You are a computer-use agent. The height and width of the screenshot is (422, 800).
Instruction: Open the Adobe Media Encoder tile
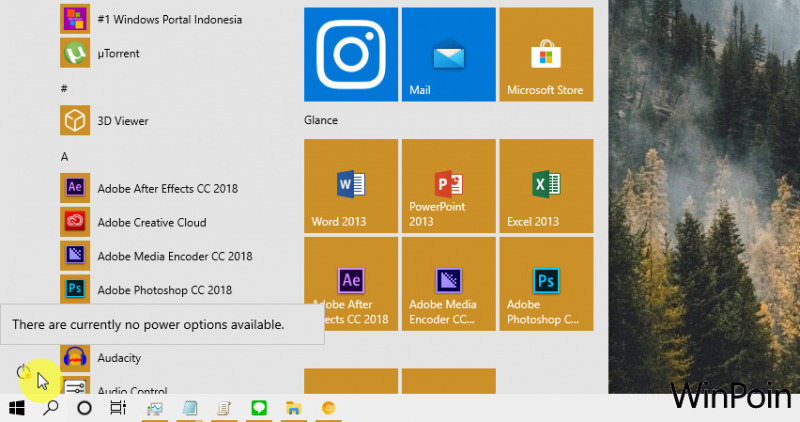tap(449, 284)
